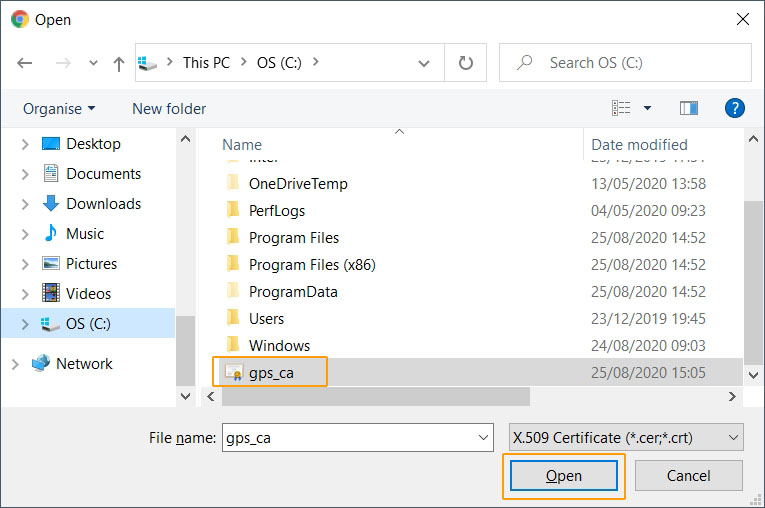This screenshot has height=508, width=765.
Task: Open the Organise menu
Action: coord(59,108)
